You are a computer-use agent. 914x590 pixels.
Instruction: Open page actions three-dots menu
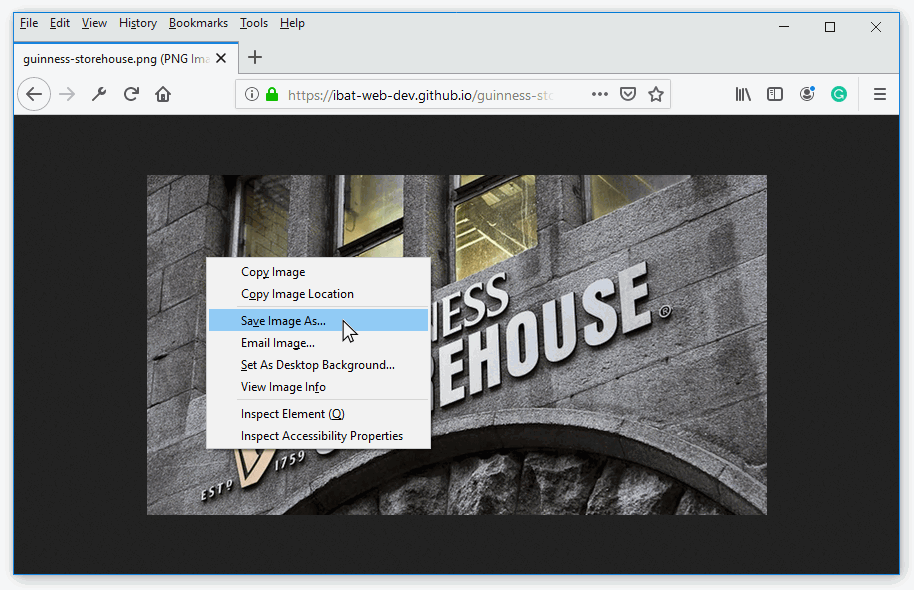(600, 94)
